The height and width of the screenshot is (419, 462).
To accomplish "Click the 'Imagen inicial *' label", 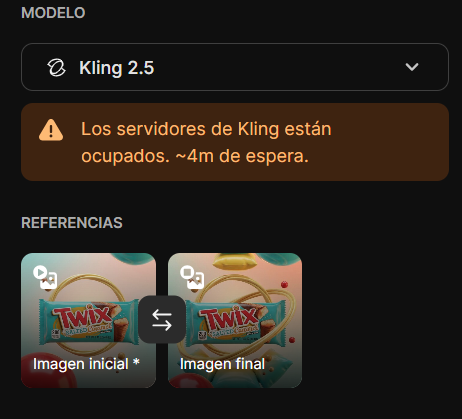I will point(86,364).
